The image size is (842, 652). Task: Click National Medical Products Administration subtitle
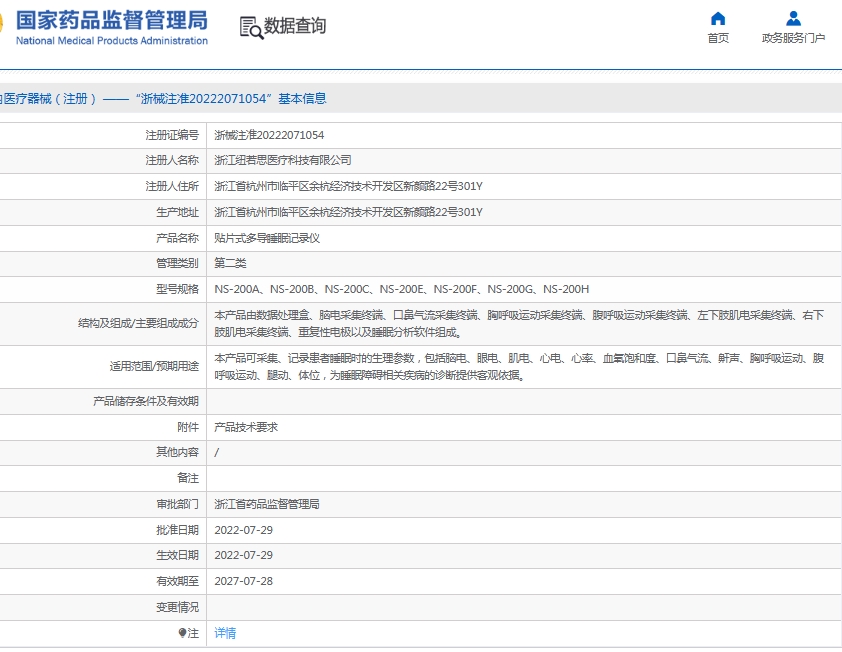click(x=112, y=41)
